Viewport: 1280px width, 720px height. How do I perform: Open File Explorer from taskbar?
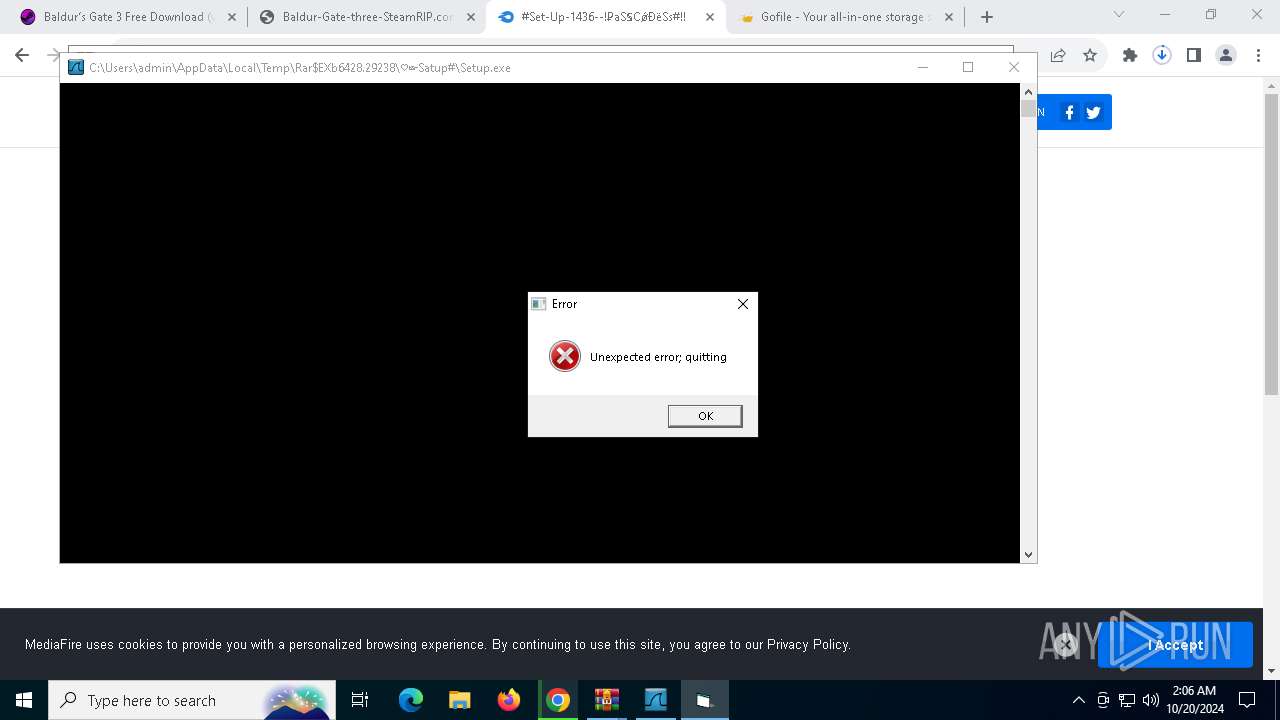tap(460, 700)
